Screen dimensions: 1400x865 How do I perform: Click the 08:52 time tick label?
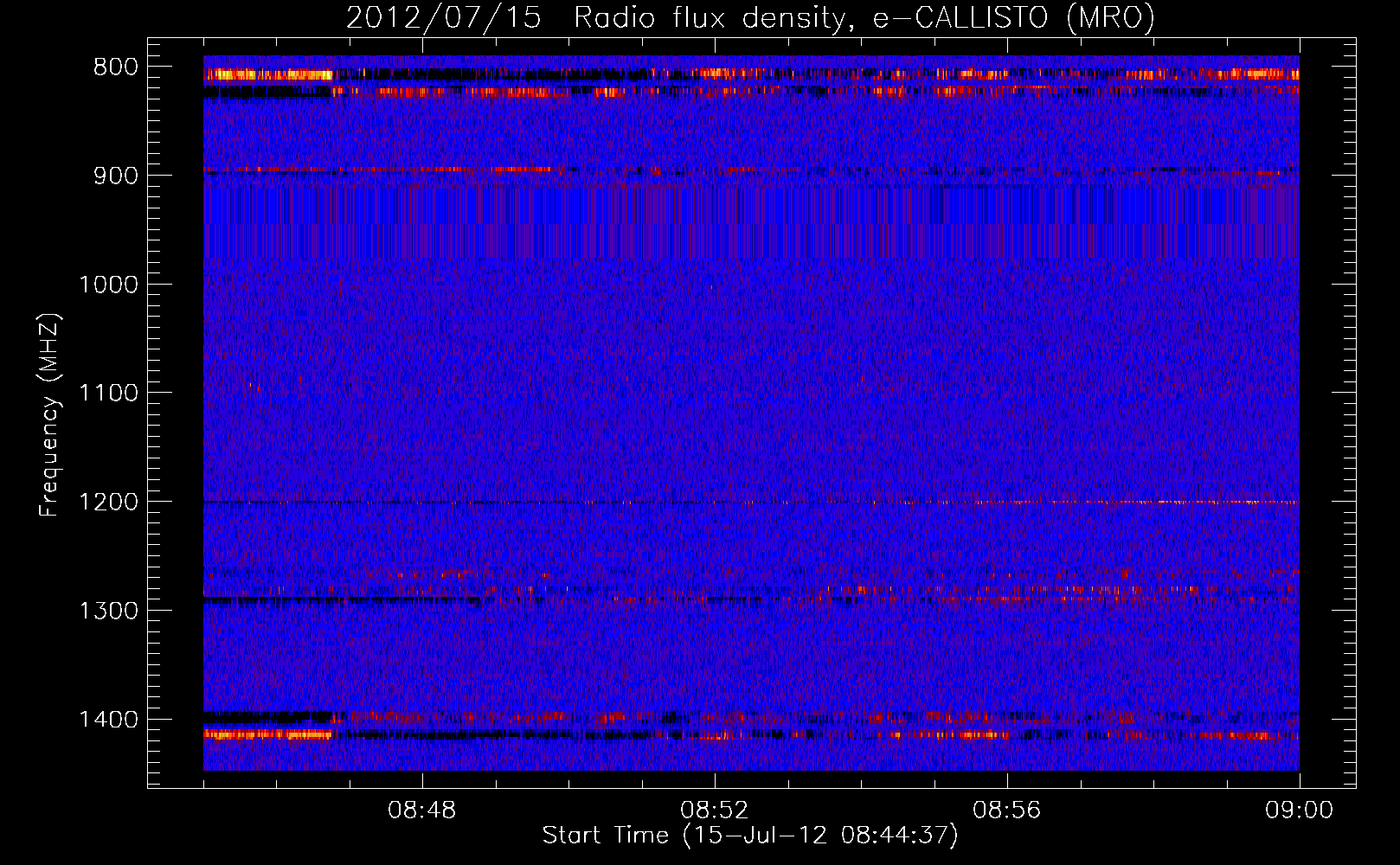[715, 811]
